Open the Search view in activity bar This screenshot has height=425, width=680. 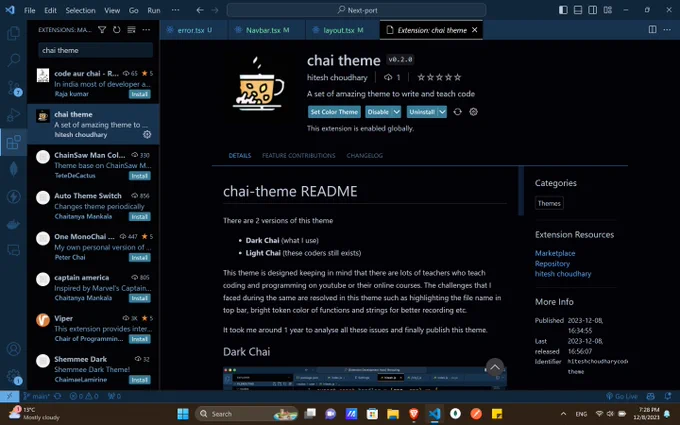pyautogui.click(x=13, y=60)
